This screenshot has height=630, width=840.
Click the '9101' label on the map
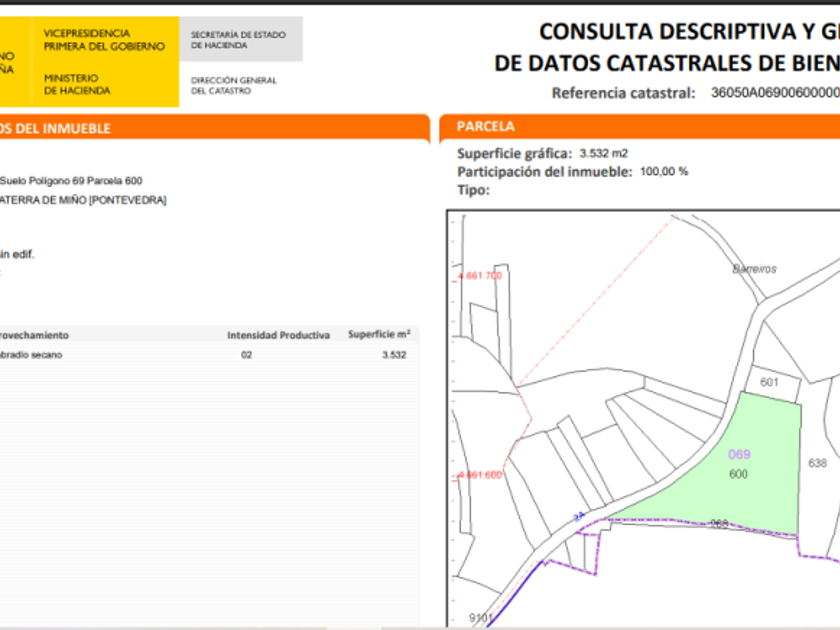[481, 618]
